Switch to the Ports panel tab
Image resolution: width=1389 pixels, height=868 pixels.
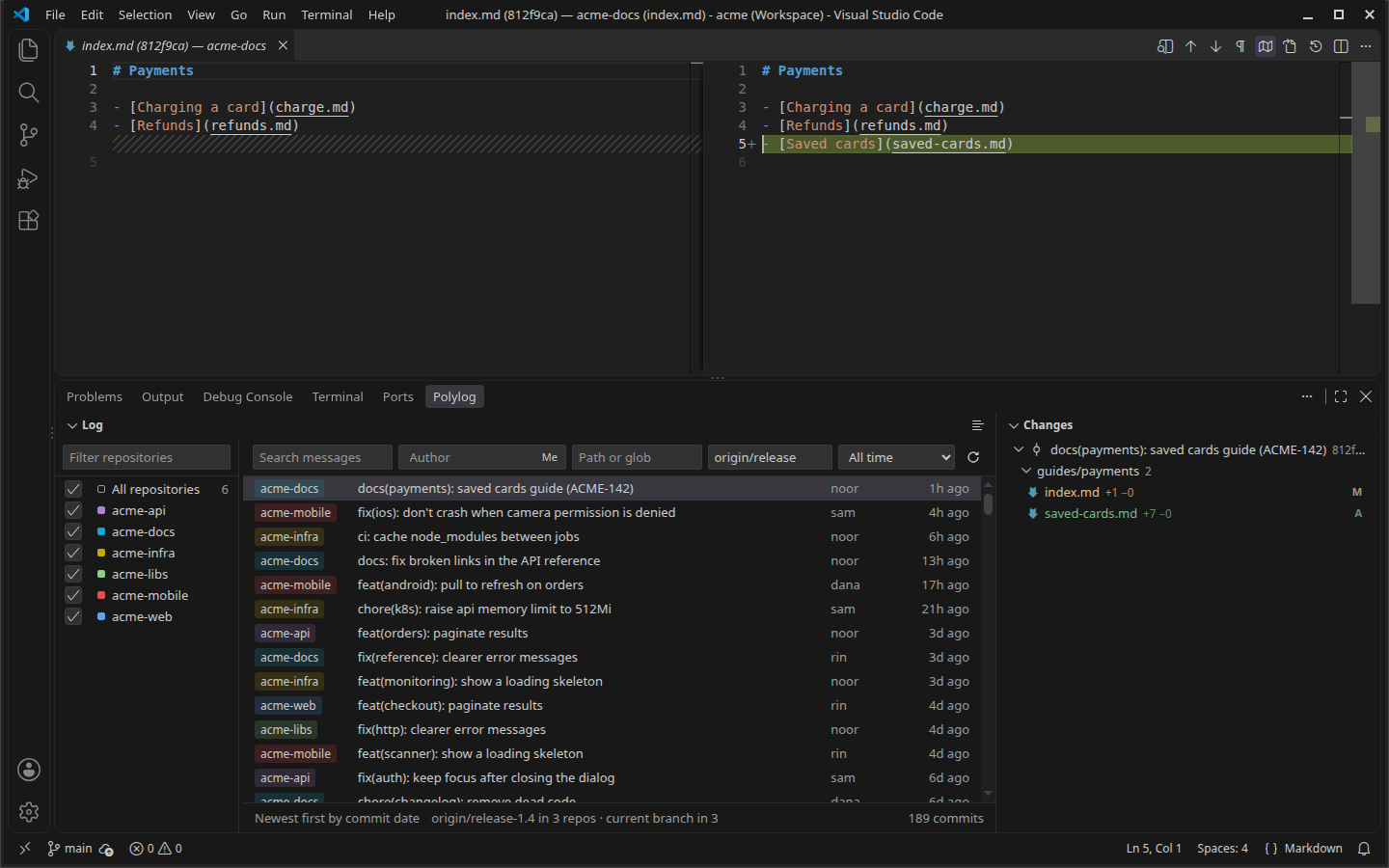pyautogui.click(x=397, y=396)
